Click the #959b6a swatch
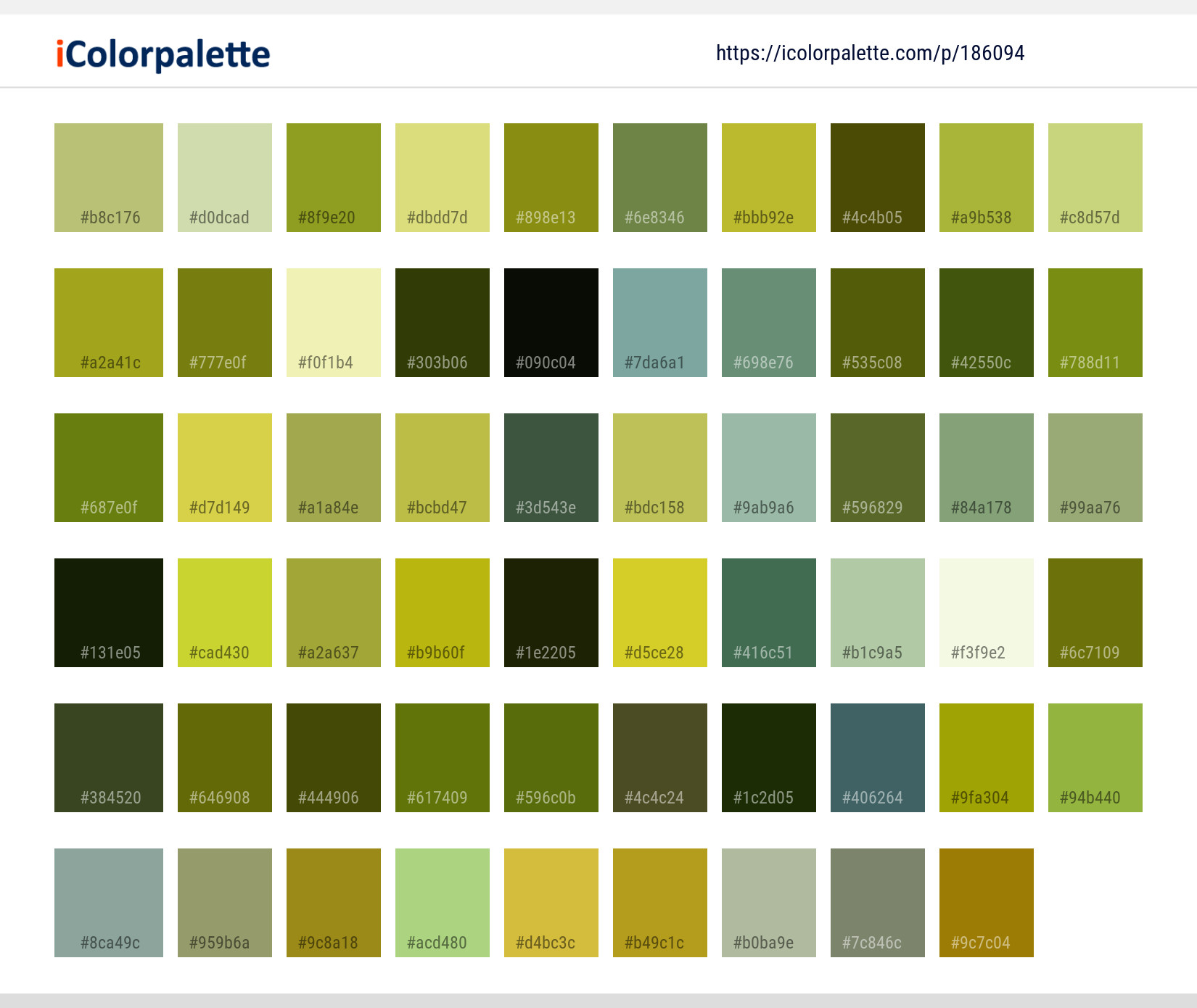Image resolution: width=1197 pixels, height=1008 pixels. (x=225, y=903)
